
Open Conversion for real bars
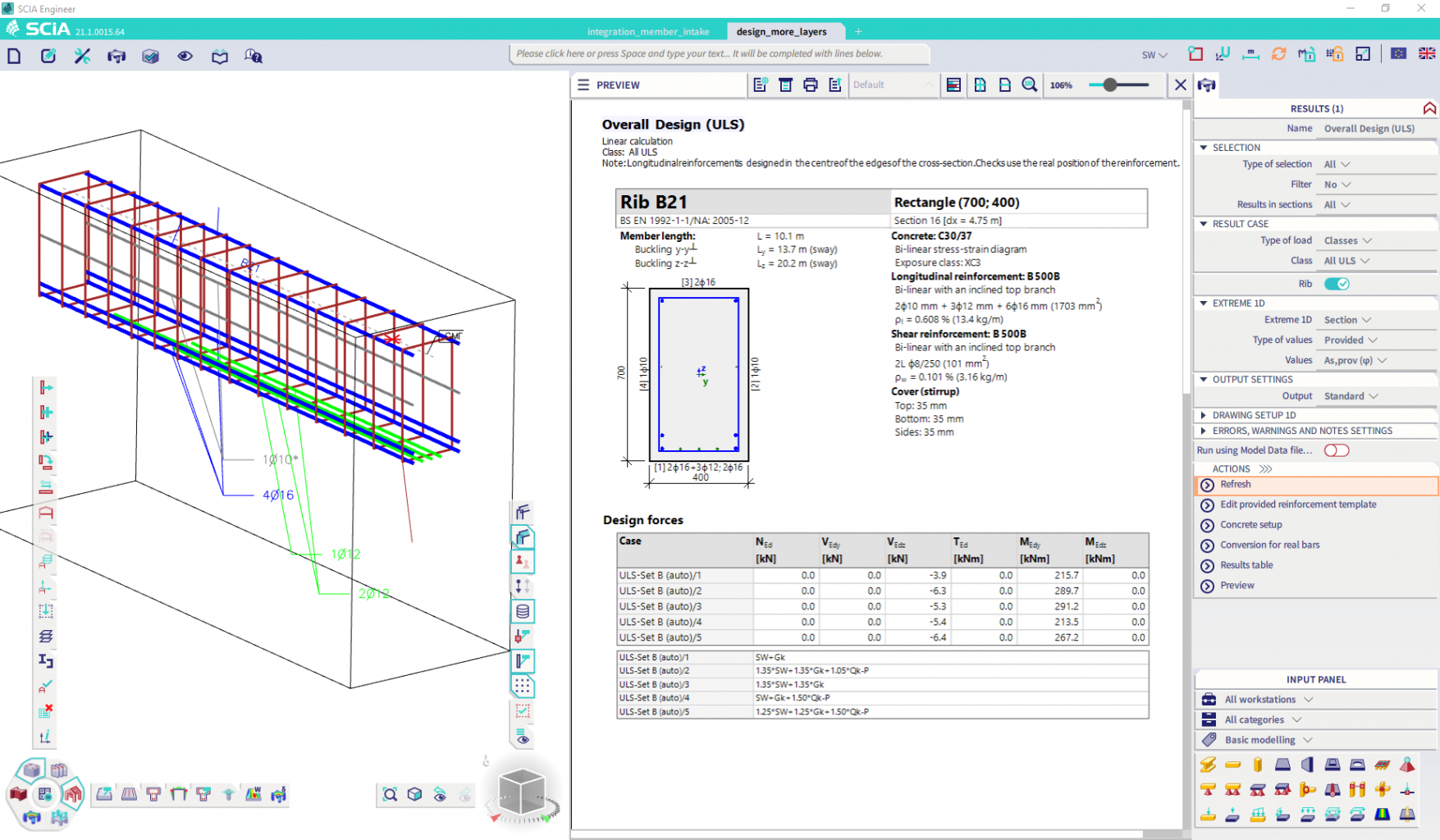pyautogui.click(x=1270, y=545)
